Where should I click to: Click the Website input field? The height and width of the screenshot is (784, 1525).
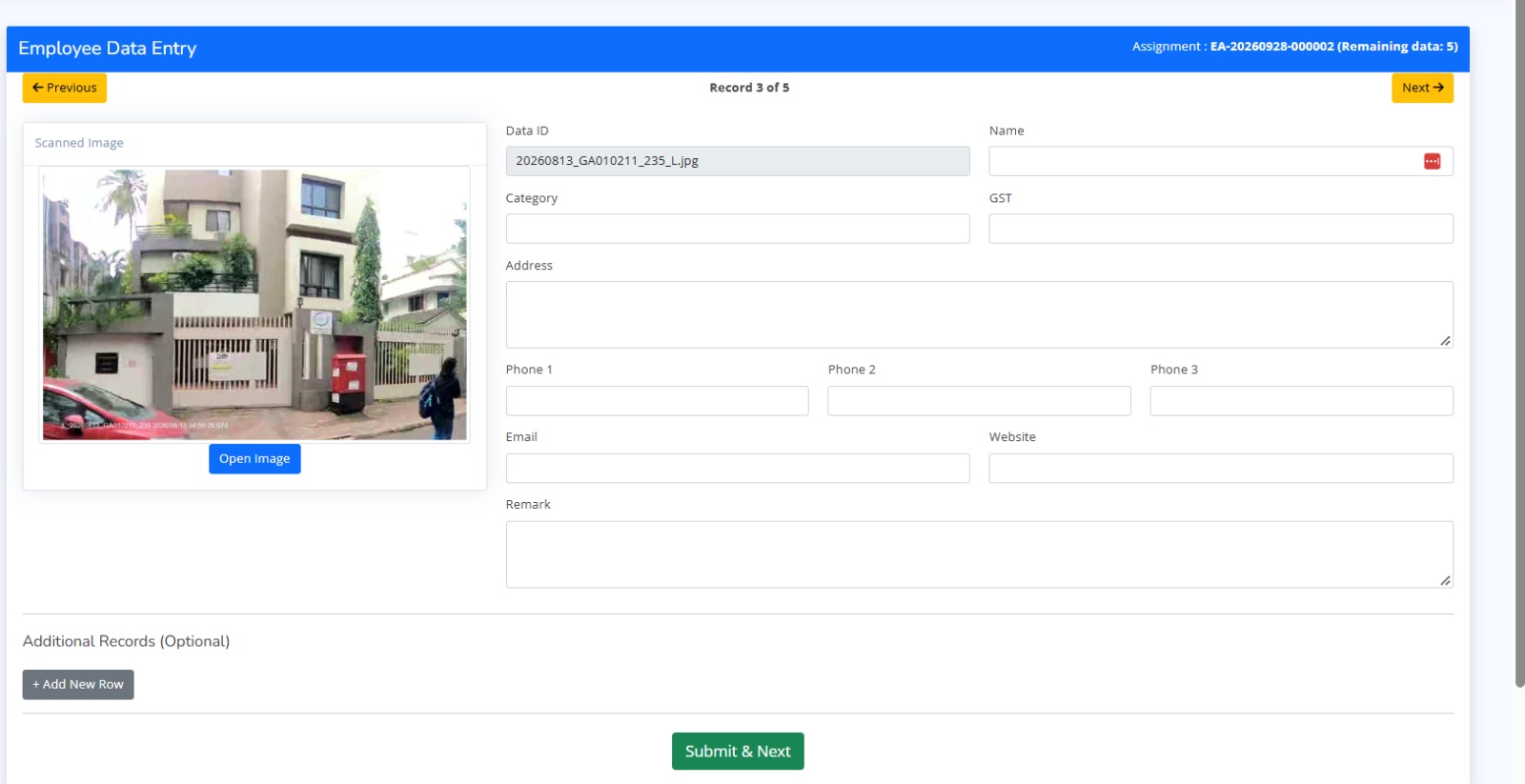[x=1221, y=469]
